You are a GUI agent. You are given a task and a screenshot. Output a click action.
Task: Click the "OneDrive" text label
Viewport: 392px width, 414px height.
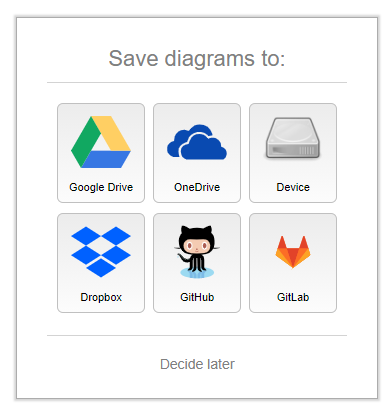(197, 187)
